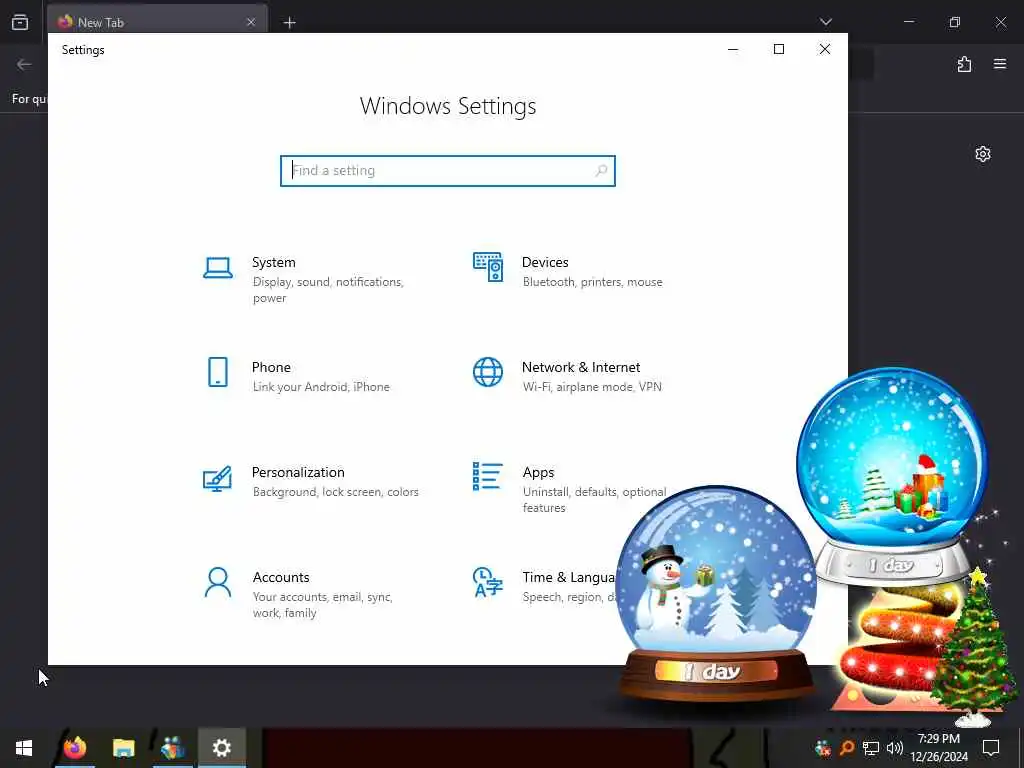Open the Devices keyboard and speaker icon

[x=488, y=266]
